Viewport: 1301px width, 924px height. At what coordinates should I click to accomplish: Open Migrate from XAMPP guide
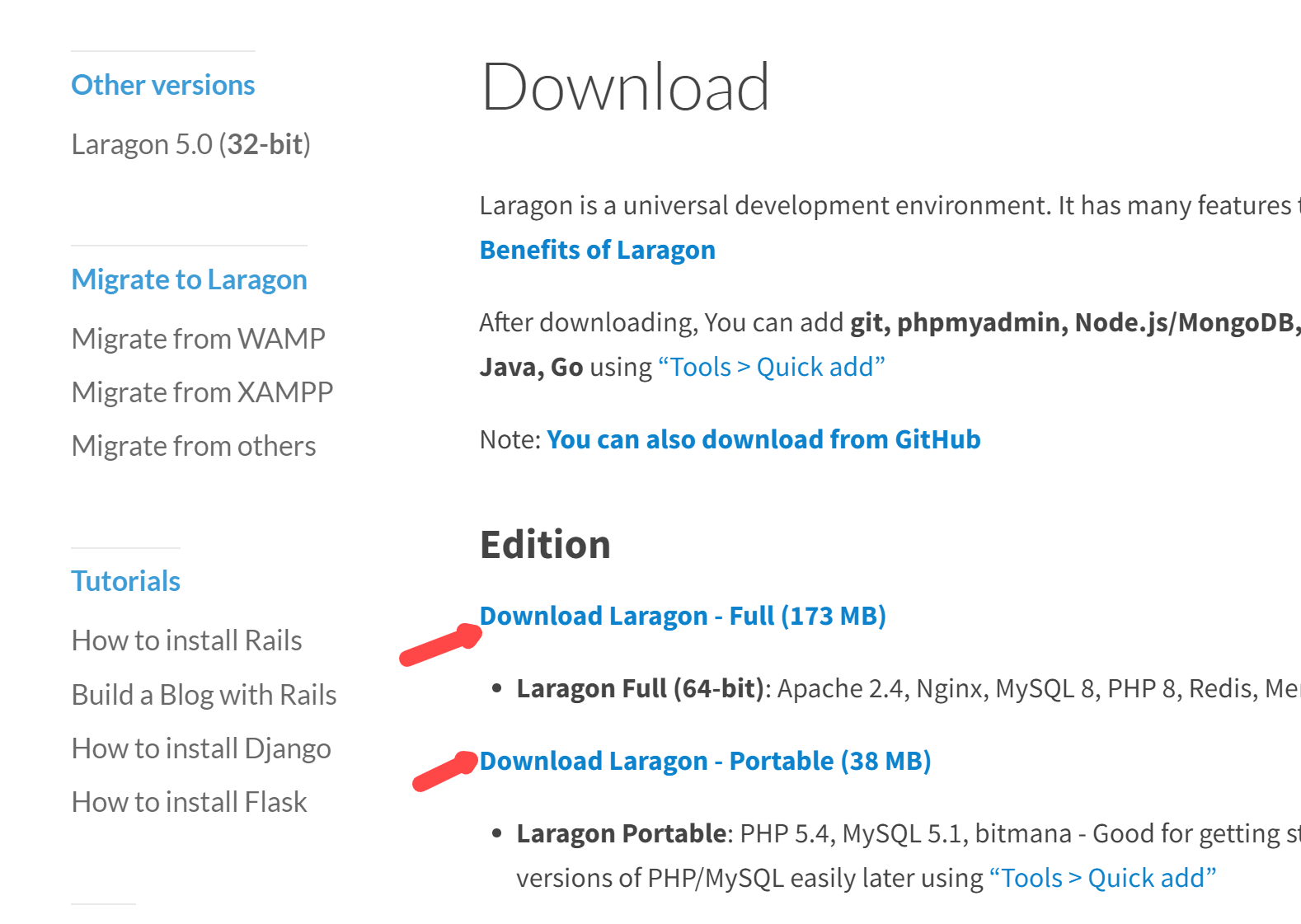point(202,392)
